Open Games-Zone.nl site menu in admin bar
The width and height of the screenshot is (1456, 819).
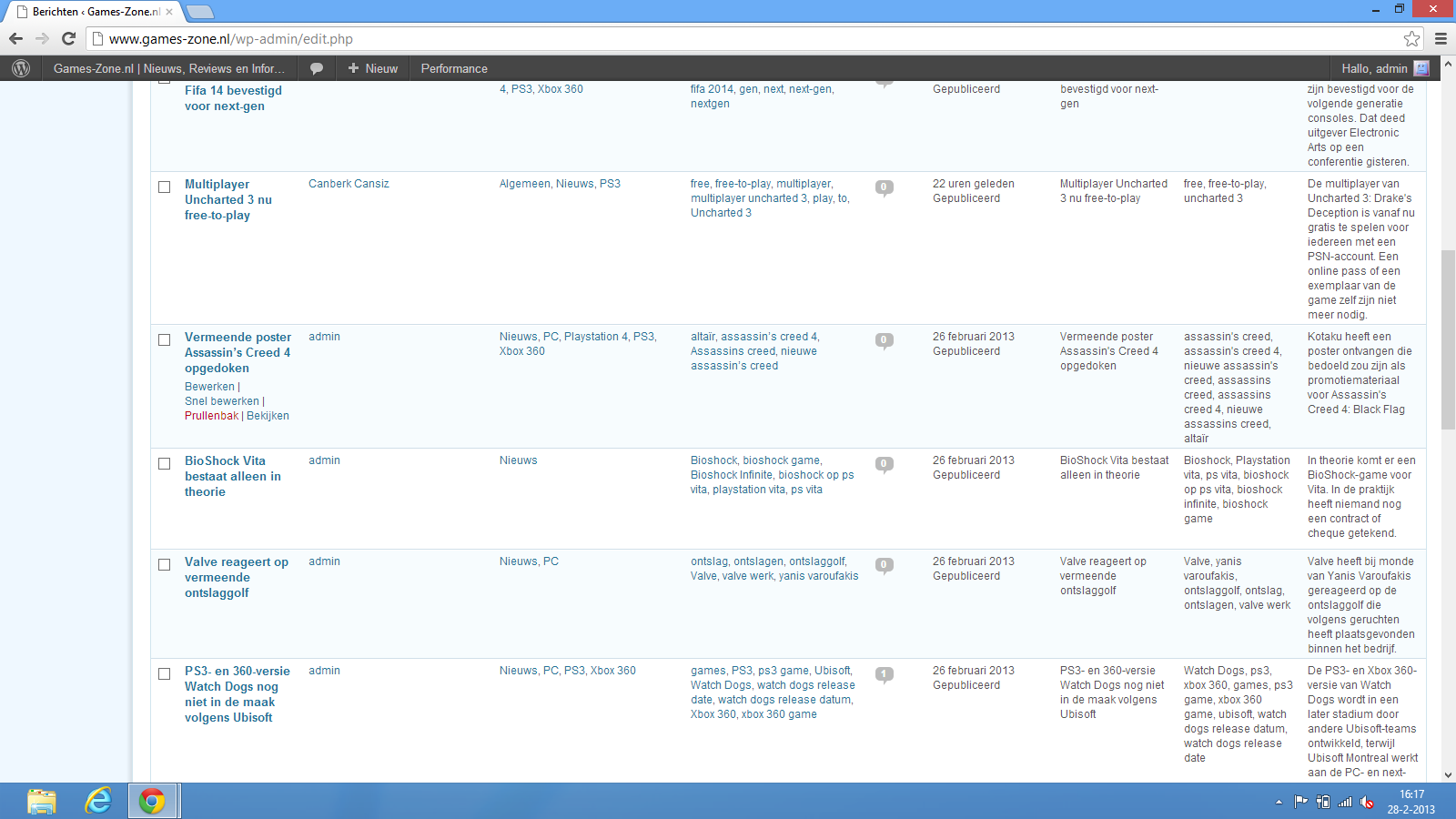[x=169, y=68]
